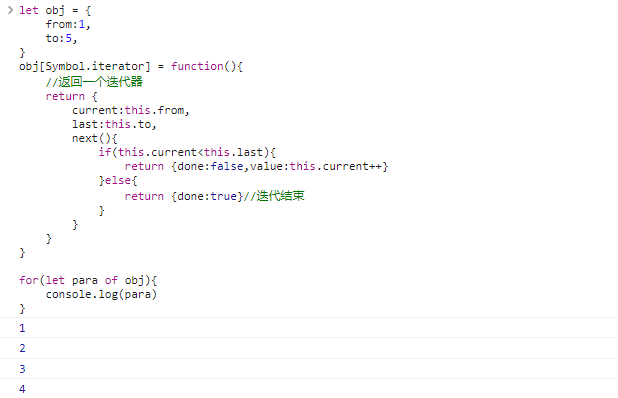Click the 'from:1,' property line
The height and width of the screenshot is (398, 618).
(68, 24)
